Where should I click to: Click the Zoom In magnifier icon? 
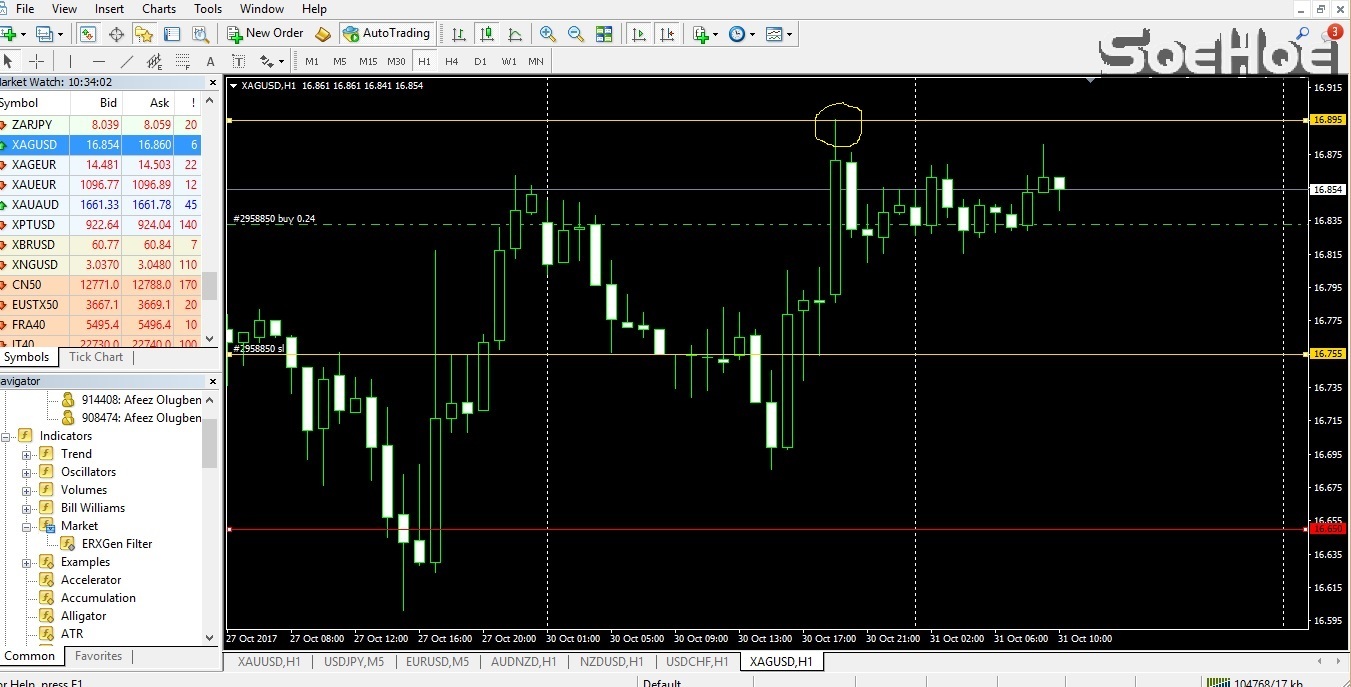(547, 34)
